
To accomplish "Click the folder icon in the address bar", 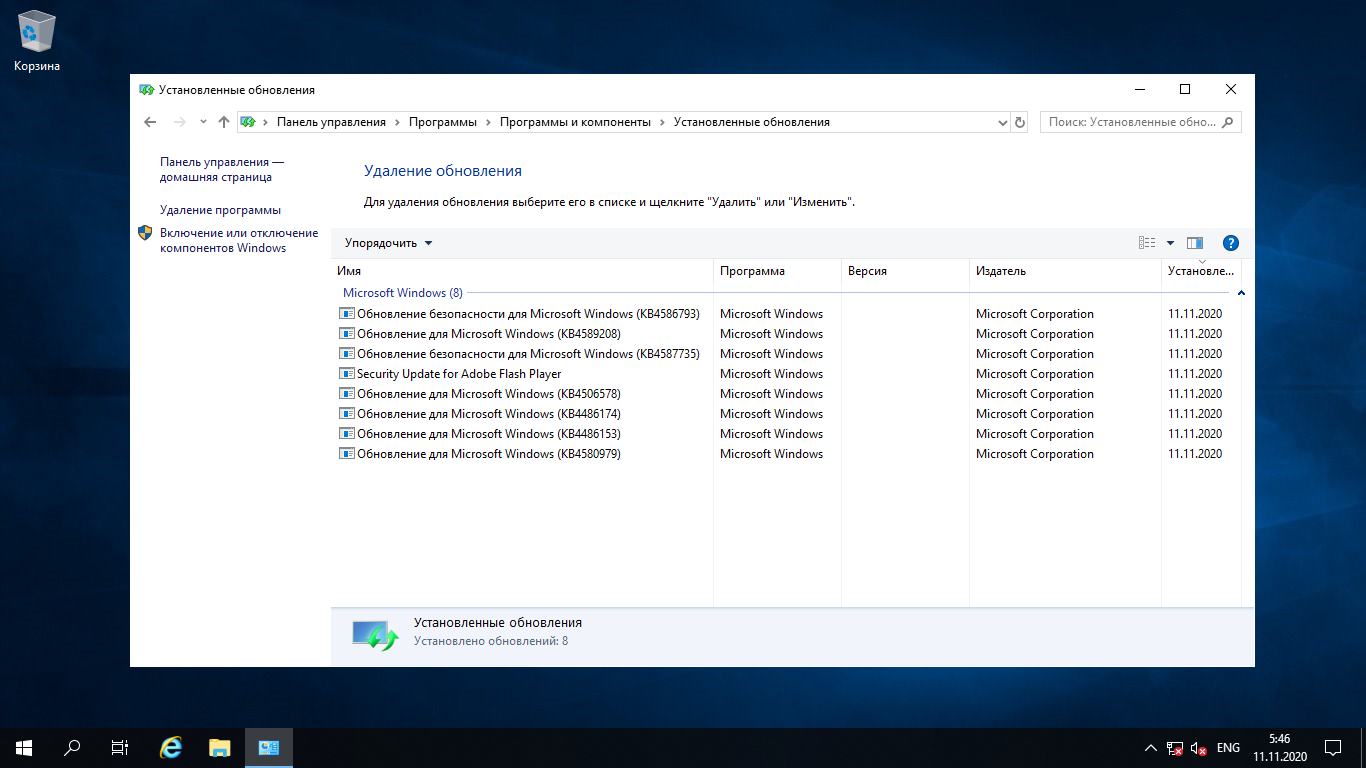I will pyautogui.click(x=248, y=122).
